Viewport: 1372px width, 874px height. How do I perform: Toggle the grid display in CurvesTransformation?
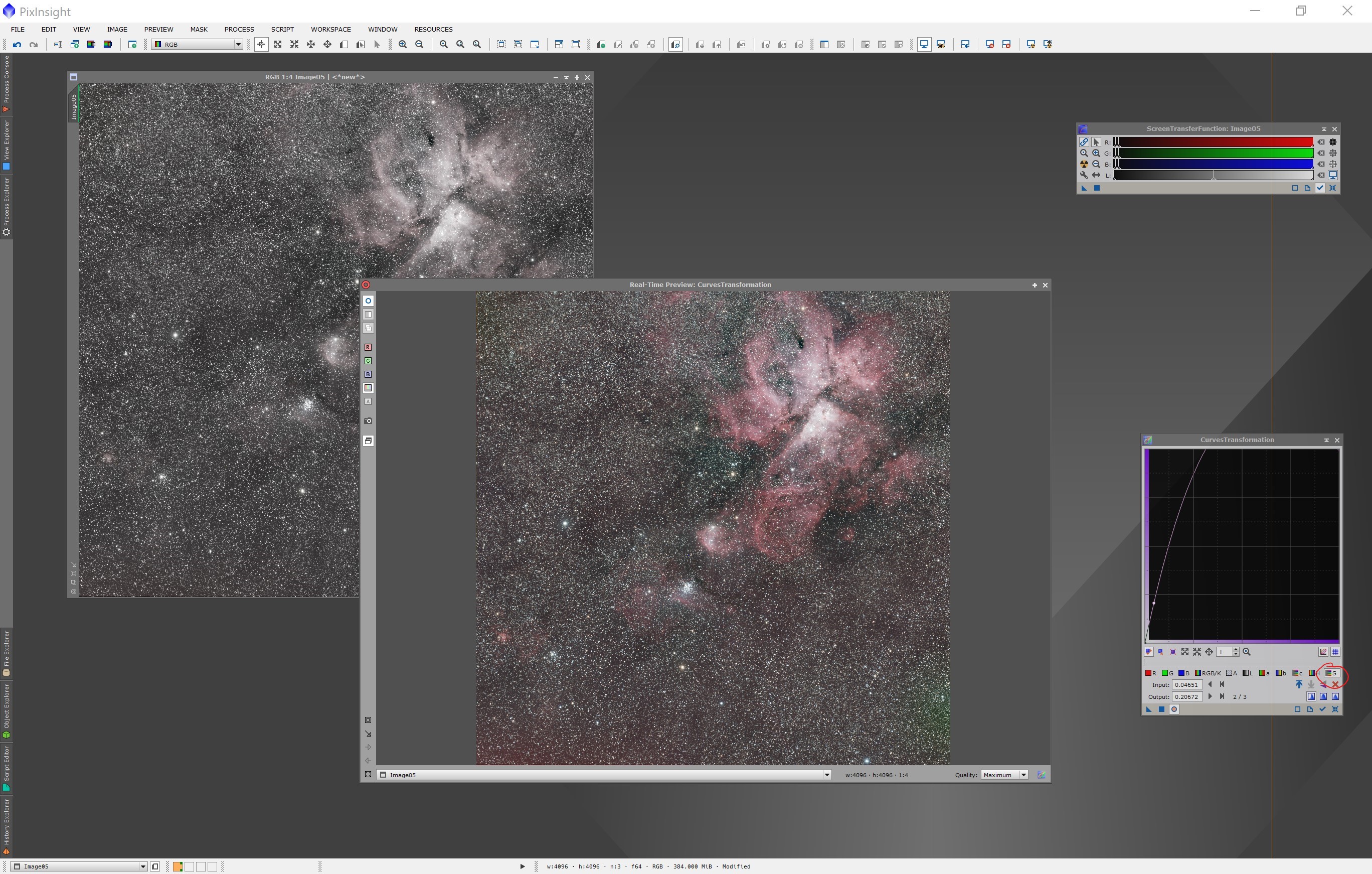(x=1335, y=652)
